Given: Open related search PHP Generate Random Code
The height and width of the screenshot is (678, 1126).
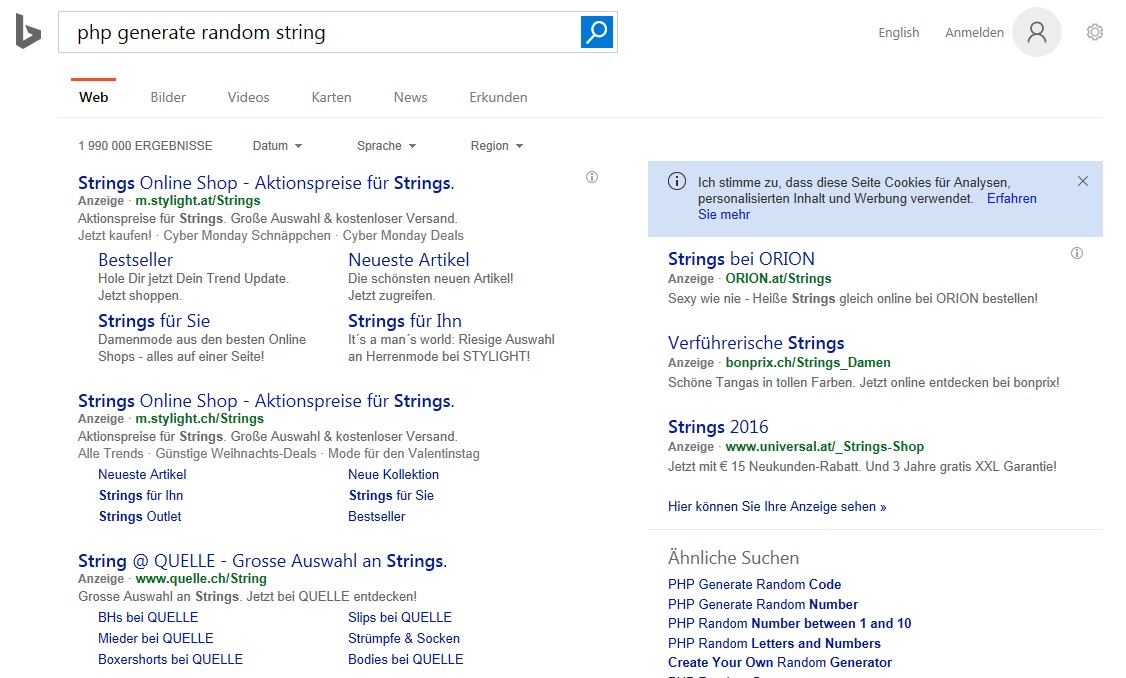Looking at the screenshot, I should pyautogui.click(x=754, y=584).
